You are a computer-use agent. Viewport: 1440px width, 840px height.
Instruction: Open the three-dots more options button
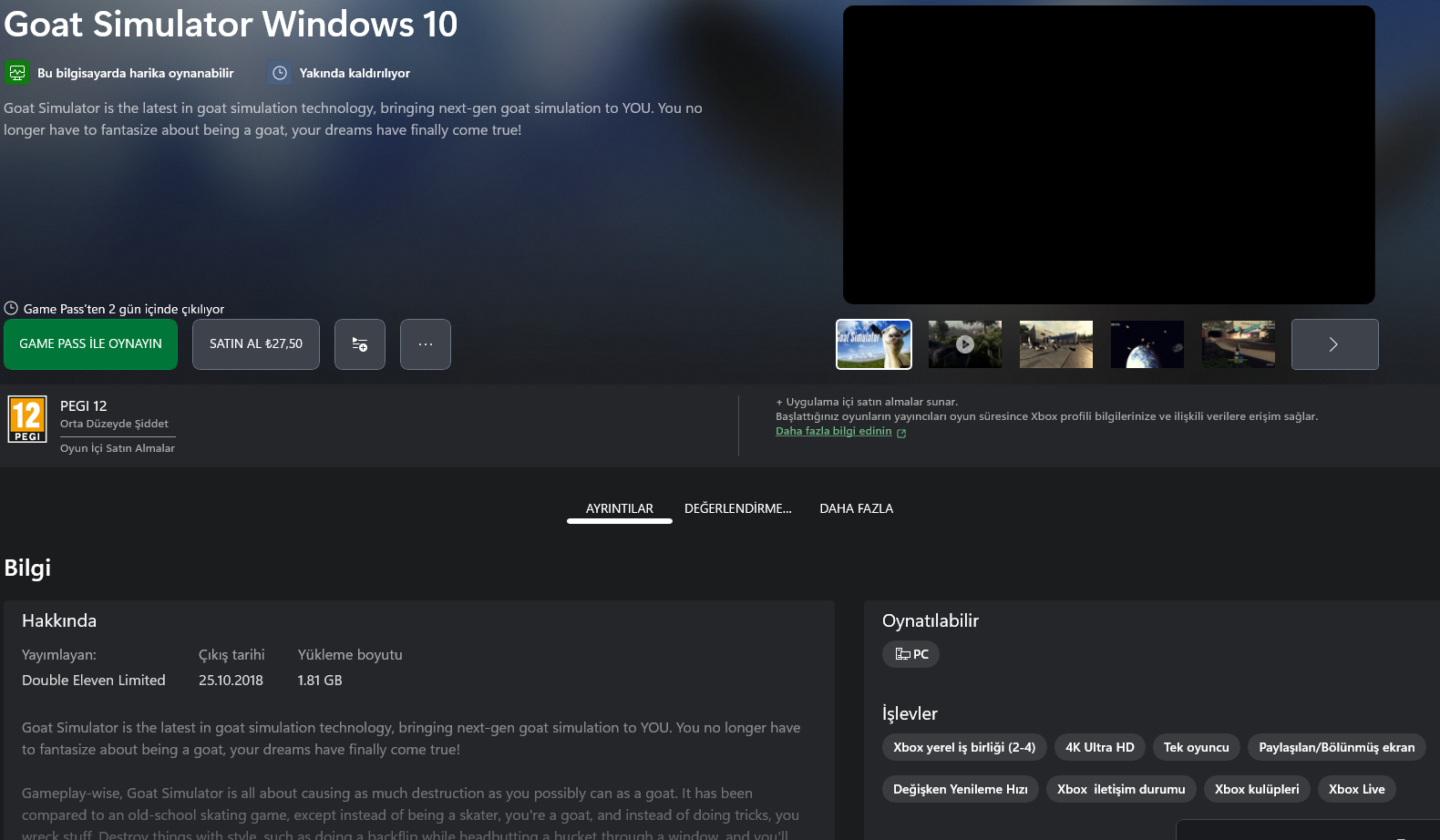426,344
